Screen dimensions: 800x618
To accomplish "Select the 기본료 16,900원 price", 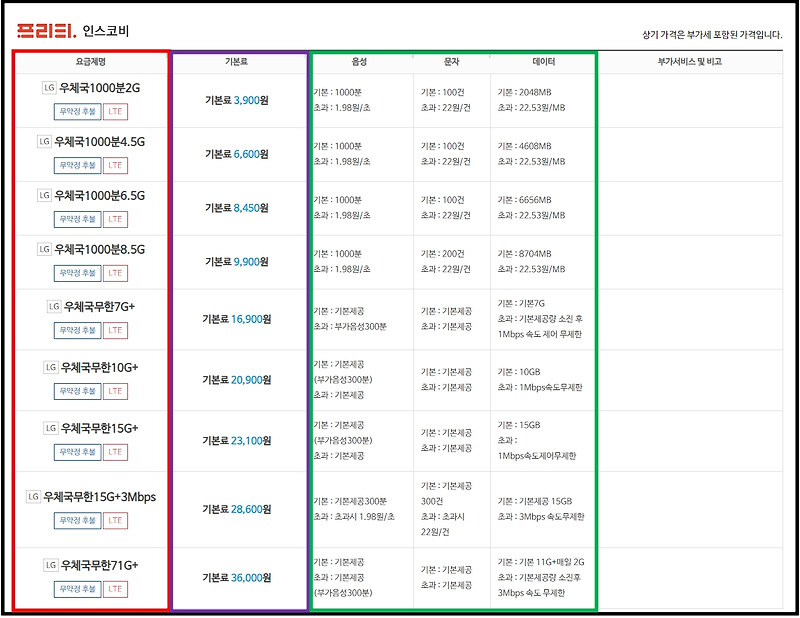I will pos(237,319).
